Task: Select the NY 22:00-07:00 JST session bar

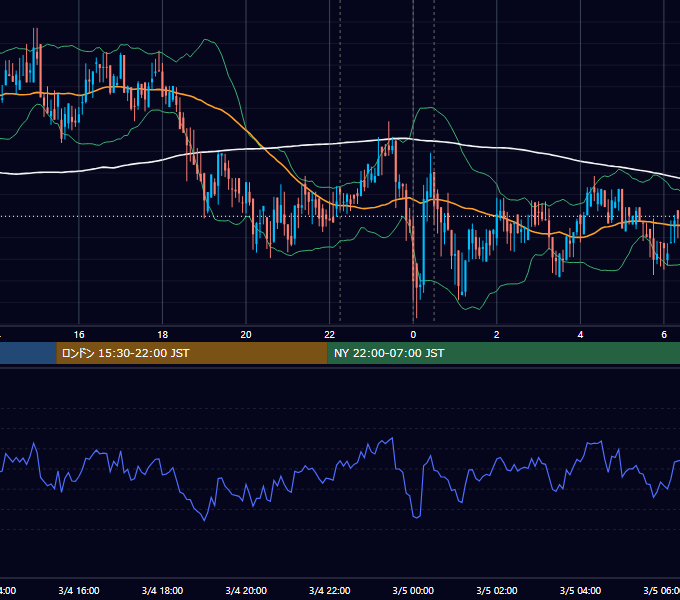Action: [503, 353]
